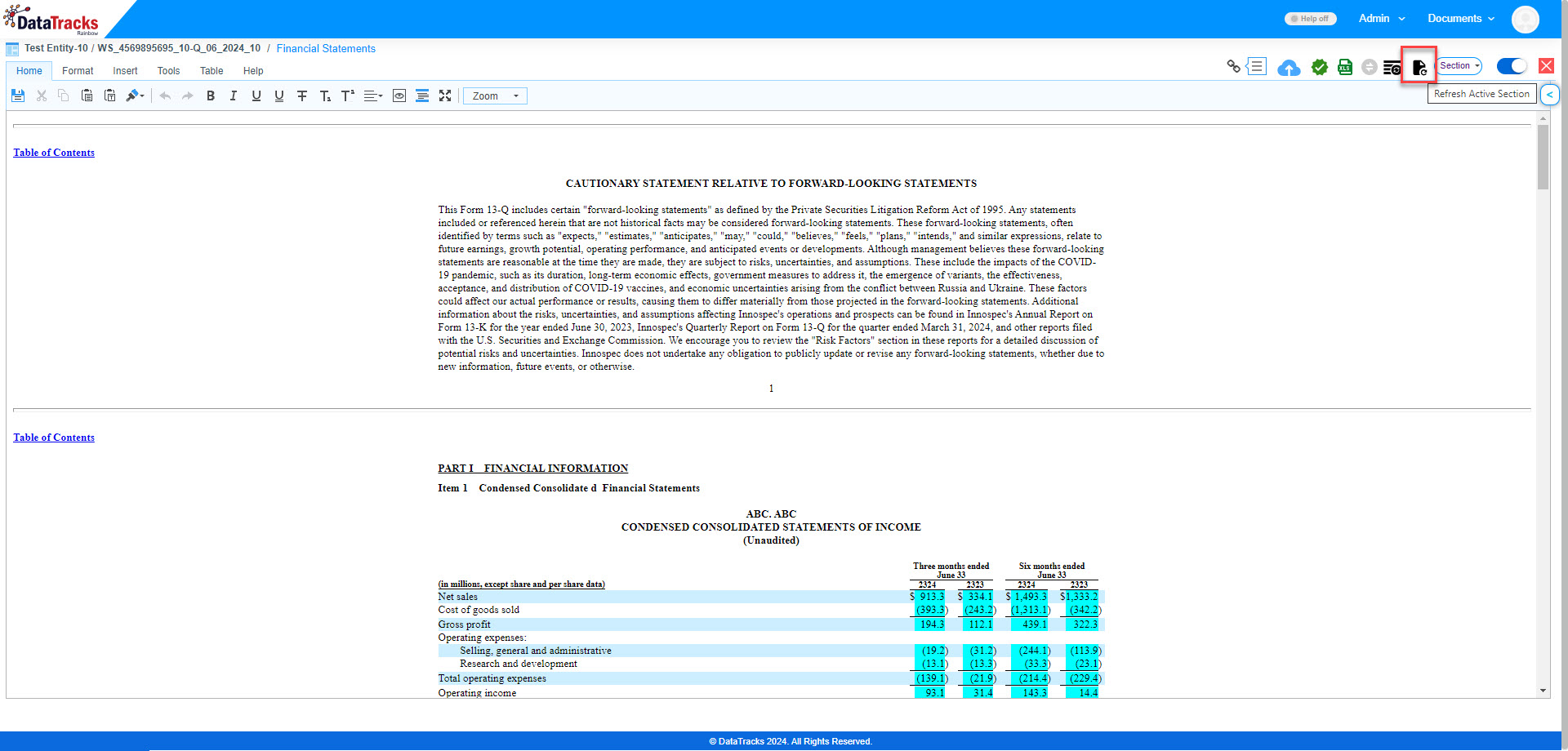
Task: Toggle Strikethrough formatting
Action: (x=302, y=96)
